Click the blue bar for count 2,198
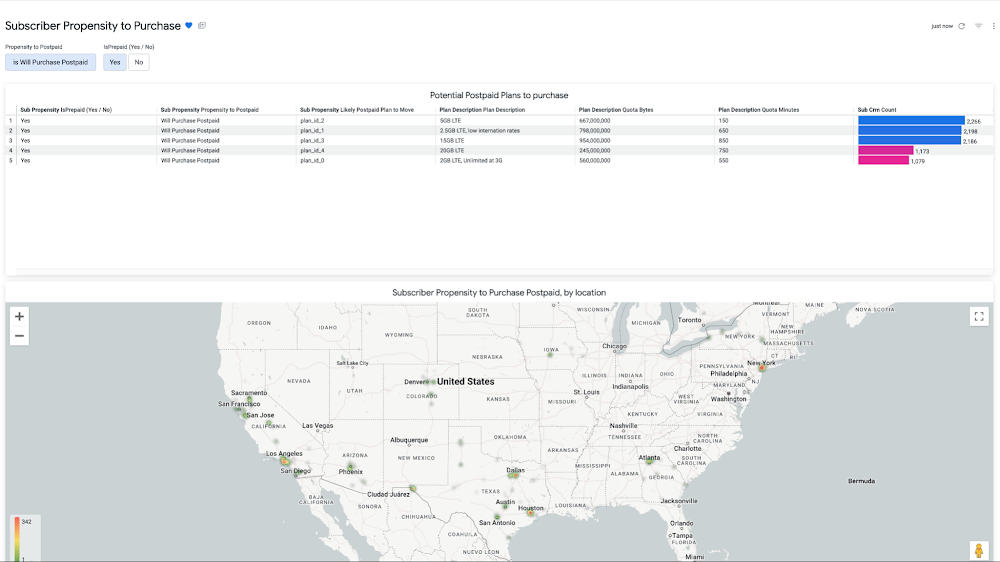 909,131
